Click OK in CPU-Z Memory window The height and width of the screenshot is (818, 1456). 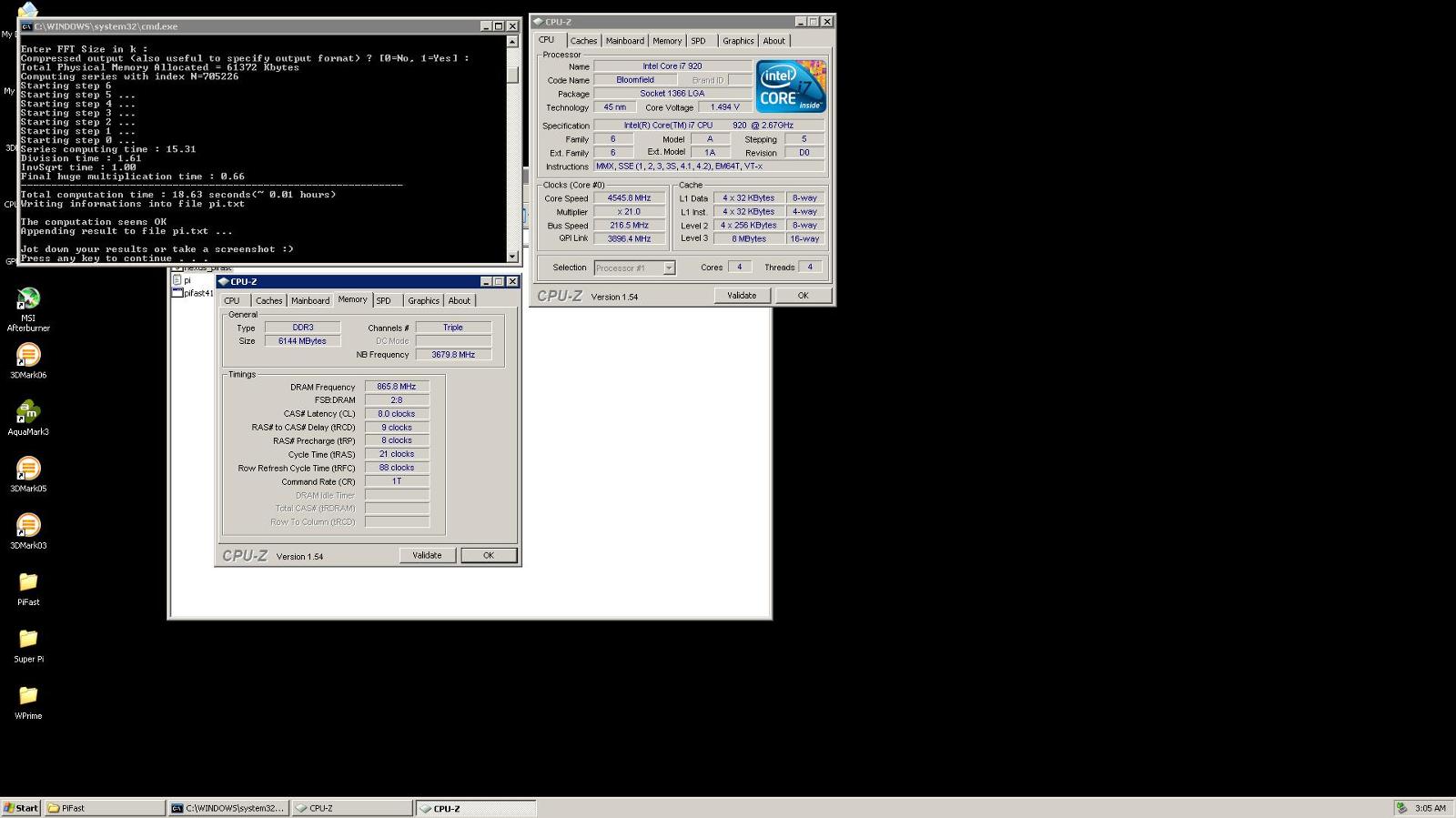pos(489,555)
